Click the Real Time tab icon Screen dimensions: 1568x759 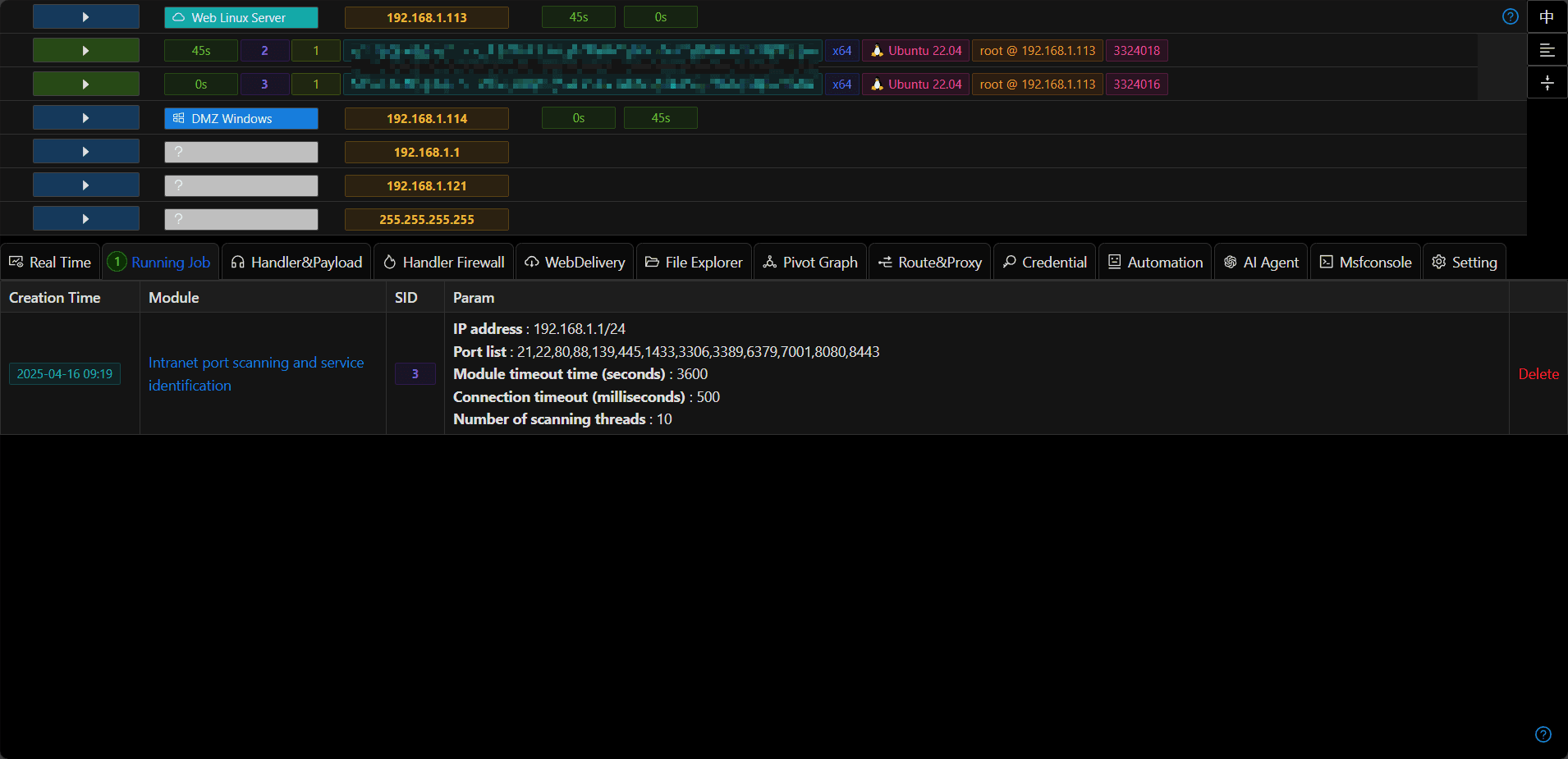pos(16,262)
